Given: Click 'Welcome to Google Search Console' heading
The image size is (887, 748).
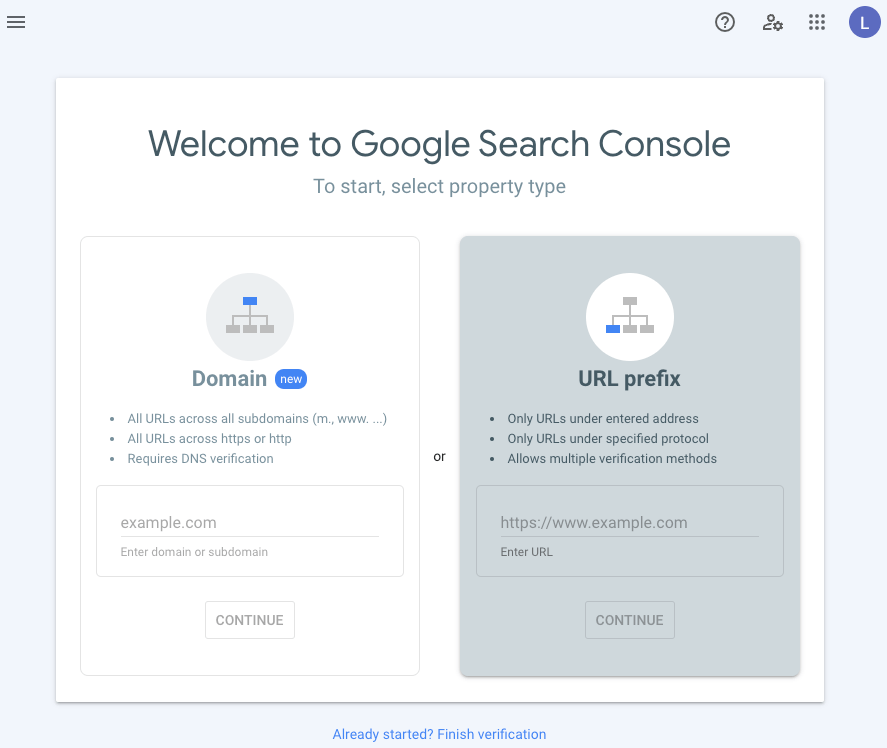Looking at the screenshot, I should [x=440, y=144].
